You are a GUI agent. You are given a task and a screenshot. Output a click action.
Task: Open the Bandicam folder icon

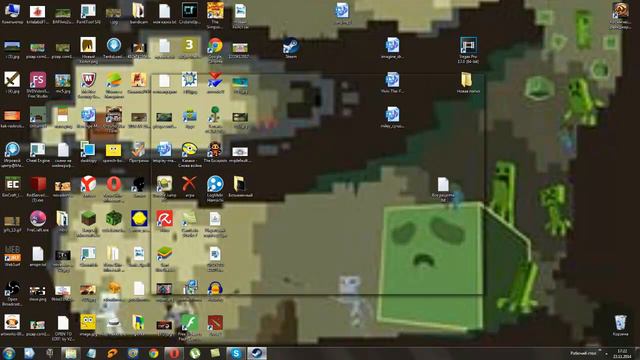(x=139, y=11)
